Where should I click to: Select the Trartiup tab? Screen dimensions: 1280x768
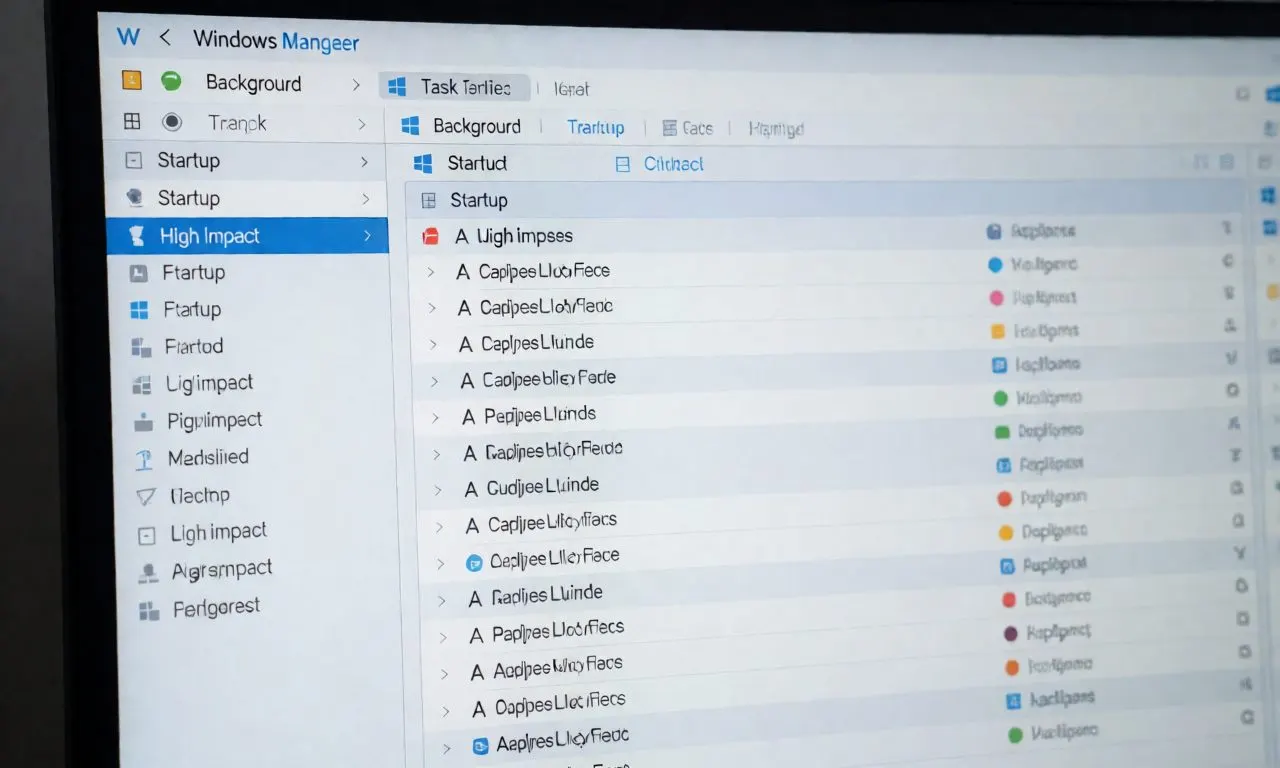pyautogui.click(x=596, y=127)
